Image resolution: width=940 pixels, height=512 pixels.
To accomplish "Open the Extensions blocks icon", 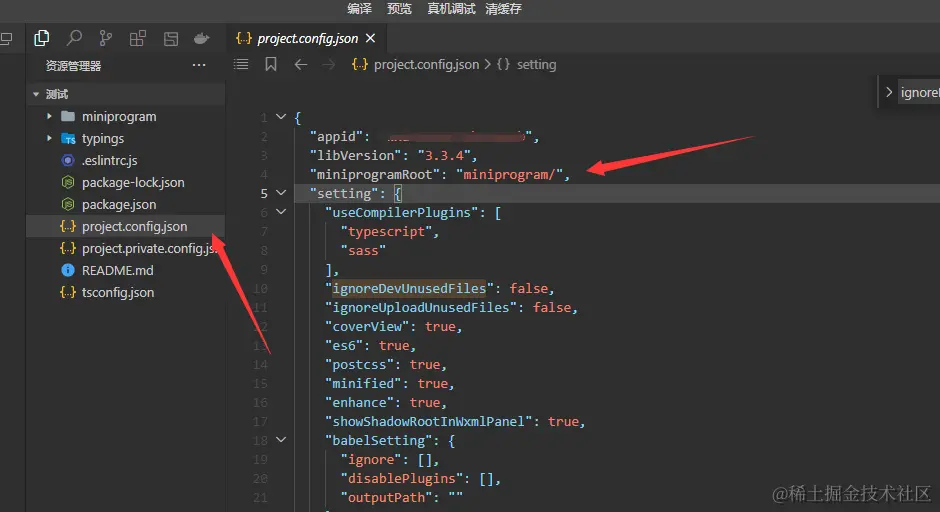I will point(138,38).
